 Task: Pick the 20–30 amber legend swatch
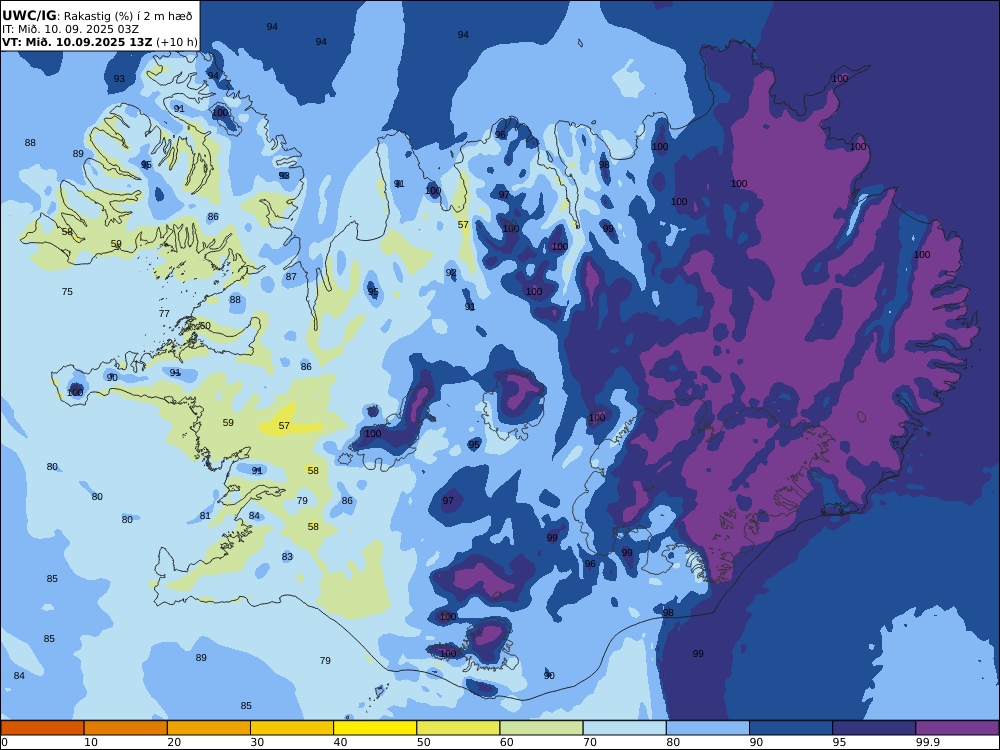tap(209, 728)
